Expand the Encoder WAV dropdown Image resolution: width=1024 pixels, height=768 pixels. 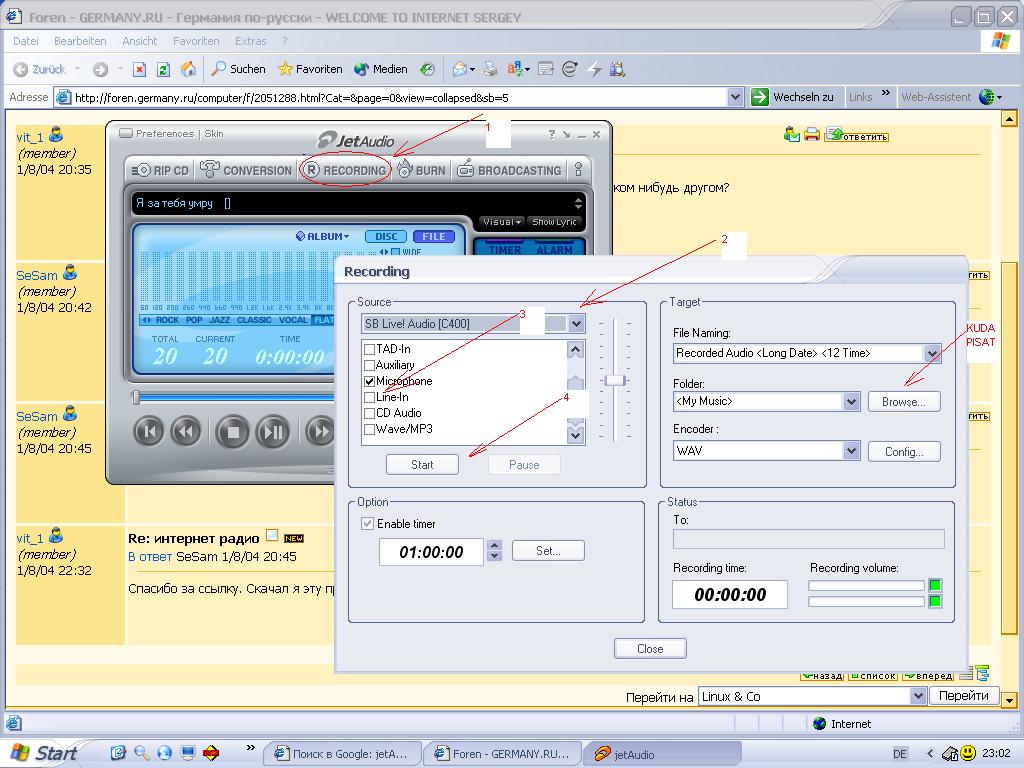point(850,451)
